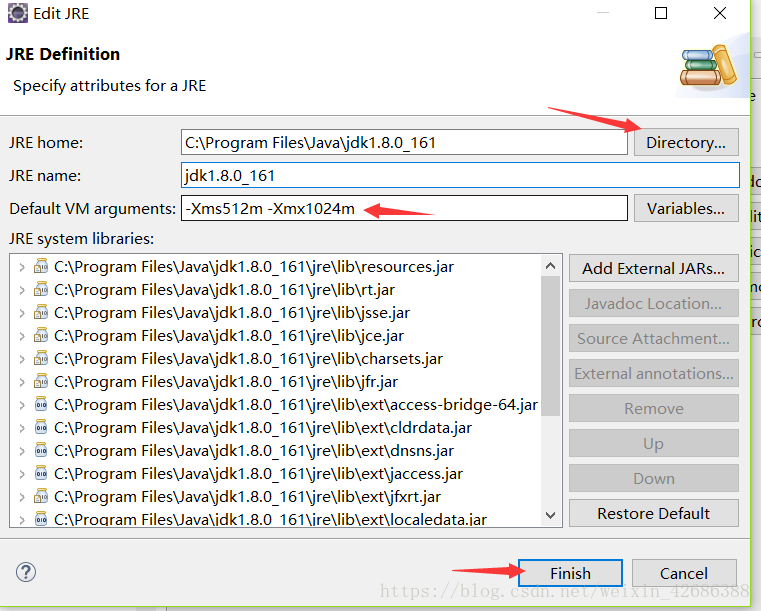Click the jar icon beside dnsns.jar

pos(41,450)
